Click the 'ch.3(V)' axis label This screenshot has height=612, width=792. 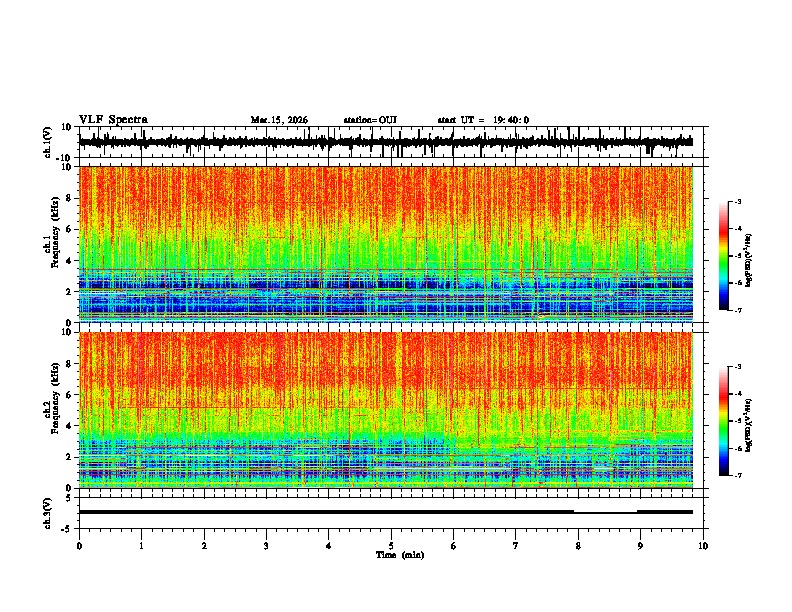click(48, 513)
